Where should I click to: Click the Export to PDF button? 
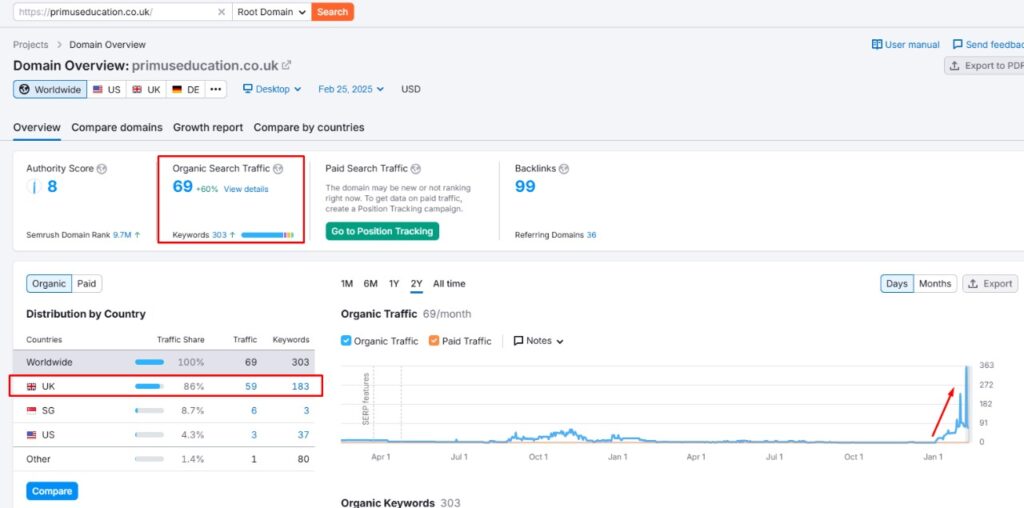[985, 65]
